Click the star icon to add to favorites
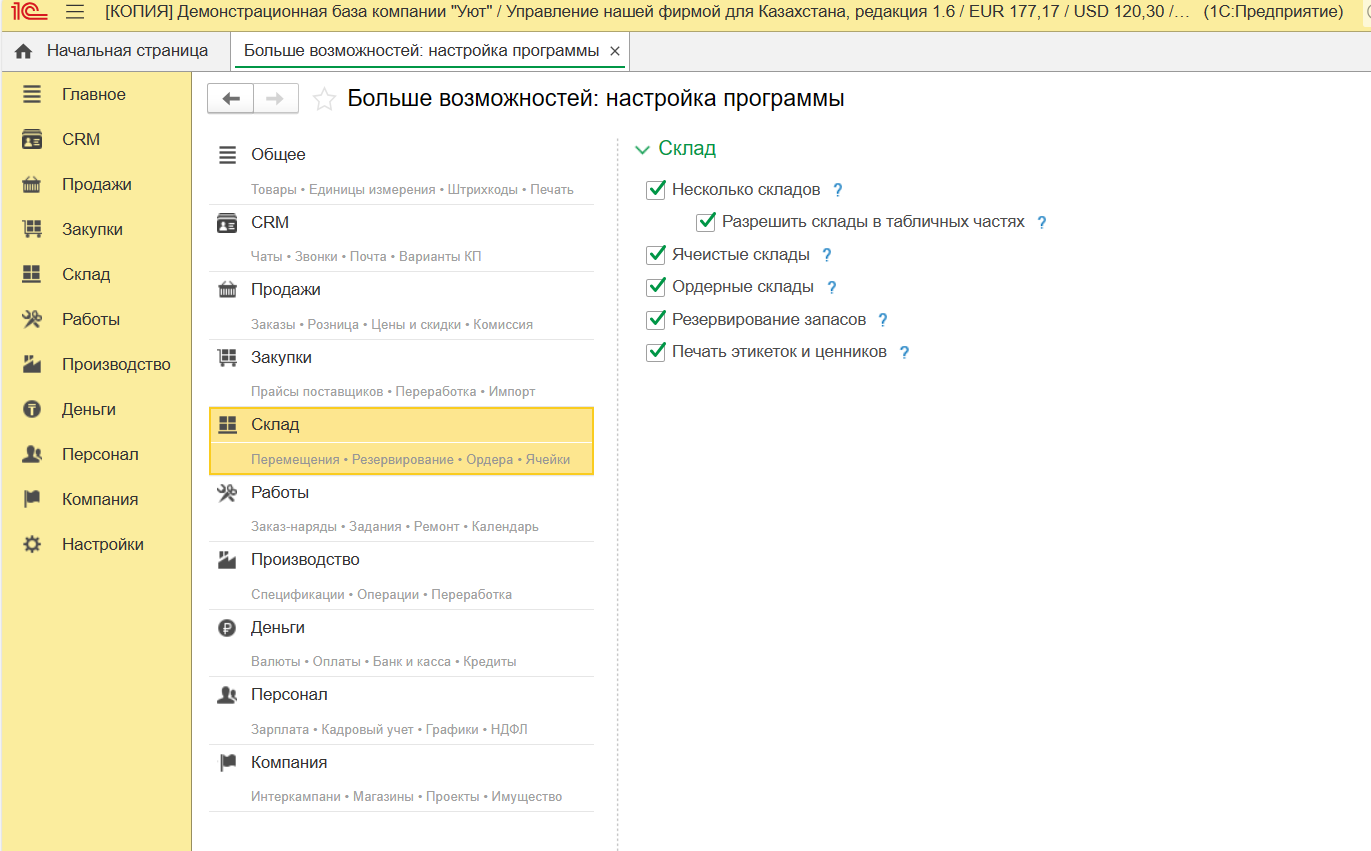Screen dimensions: 1371x851 pyautogui.click(x=324, y=99)
